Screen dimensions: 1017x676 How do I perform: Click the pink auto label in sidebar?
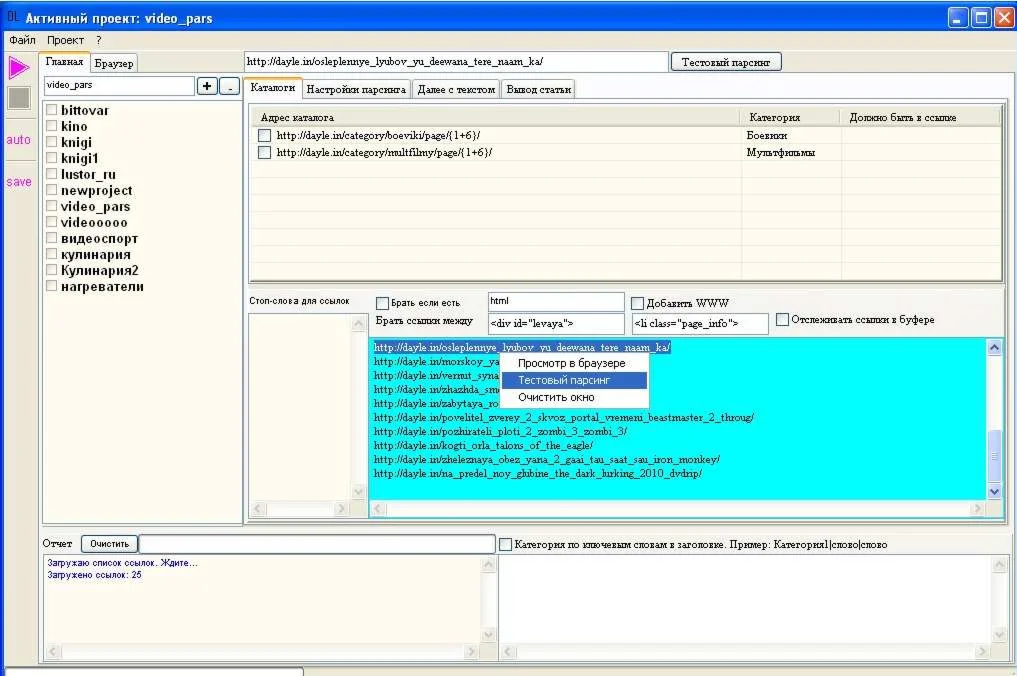tap(18, 140)
